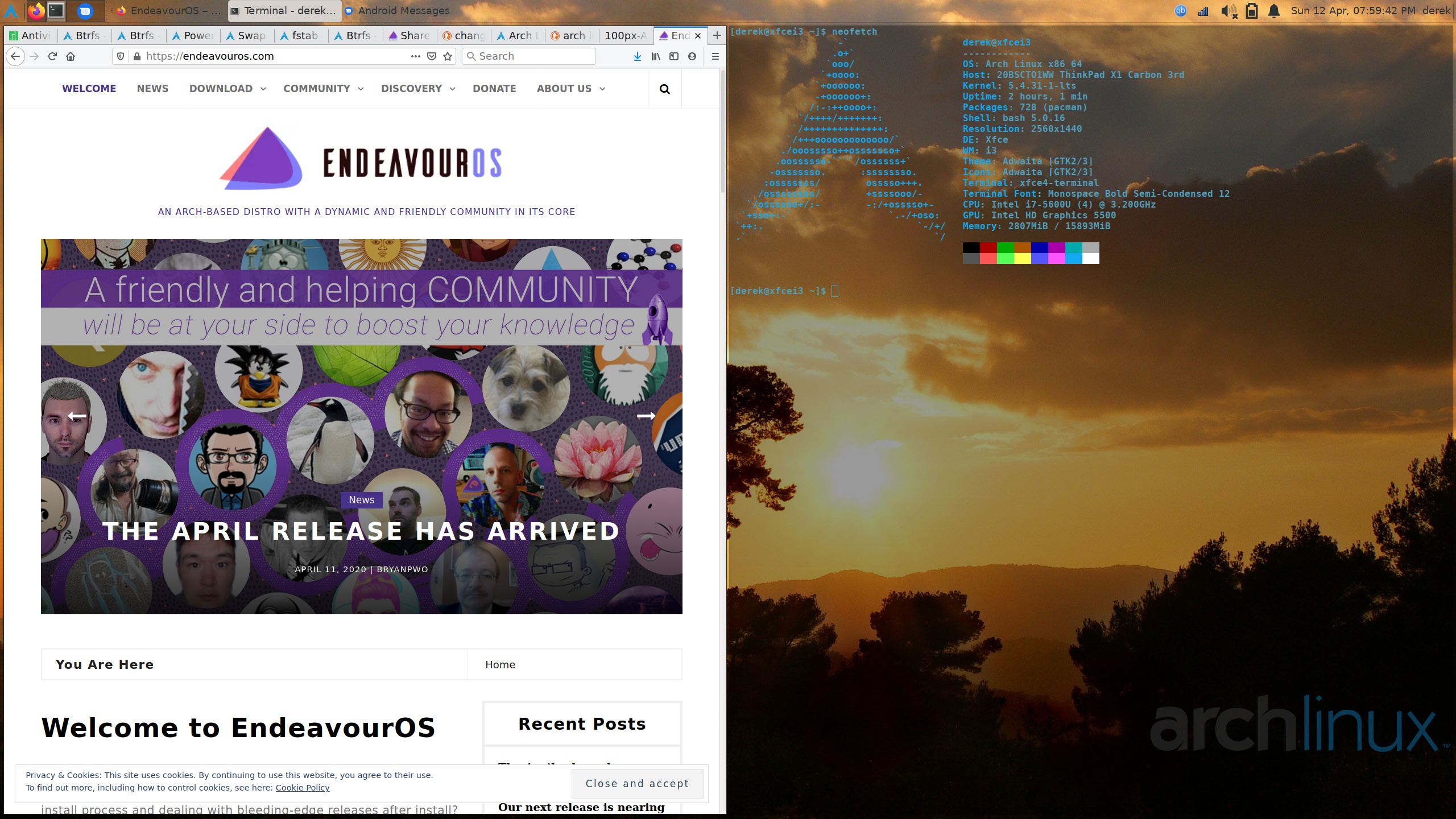Open DONATE in site navigation
This screenshot has height=819, width=1456.
click(x=494, y=89)
